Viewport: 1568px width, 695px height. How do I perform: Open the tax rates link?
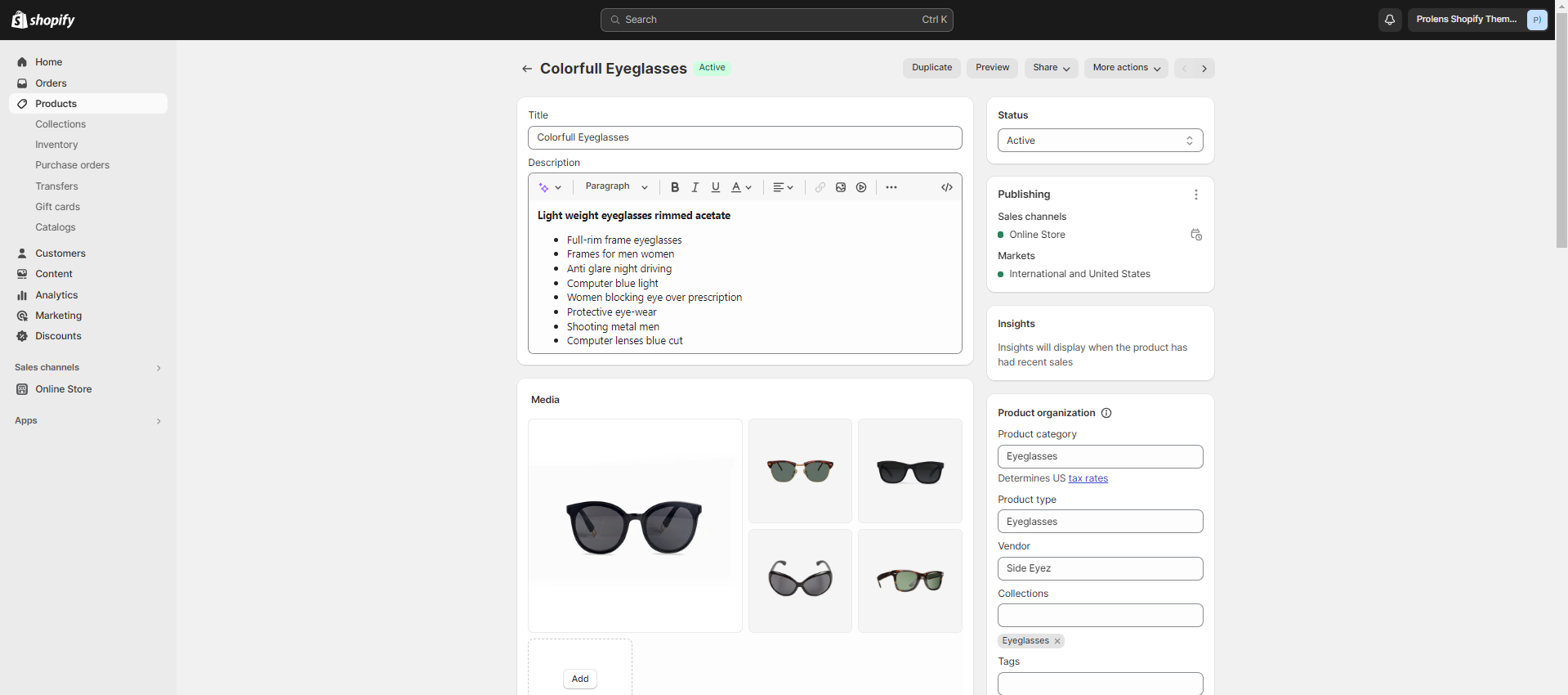[x=1088, y=478]
